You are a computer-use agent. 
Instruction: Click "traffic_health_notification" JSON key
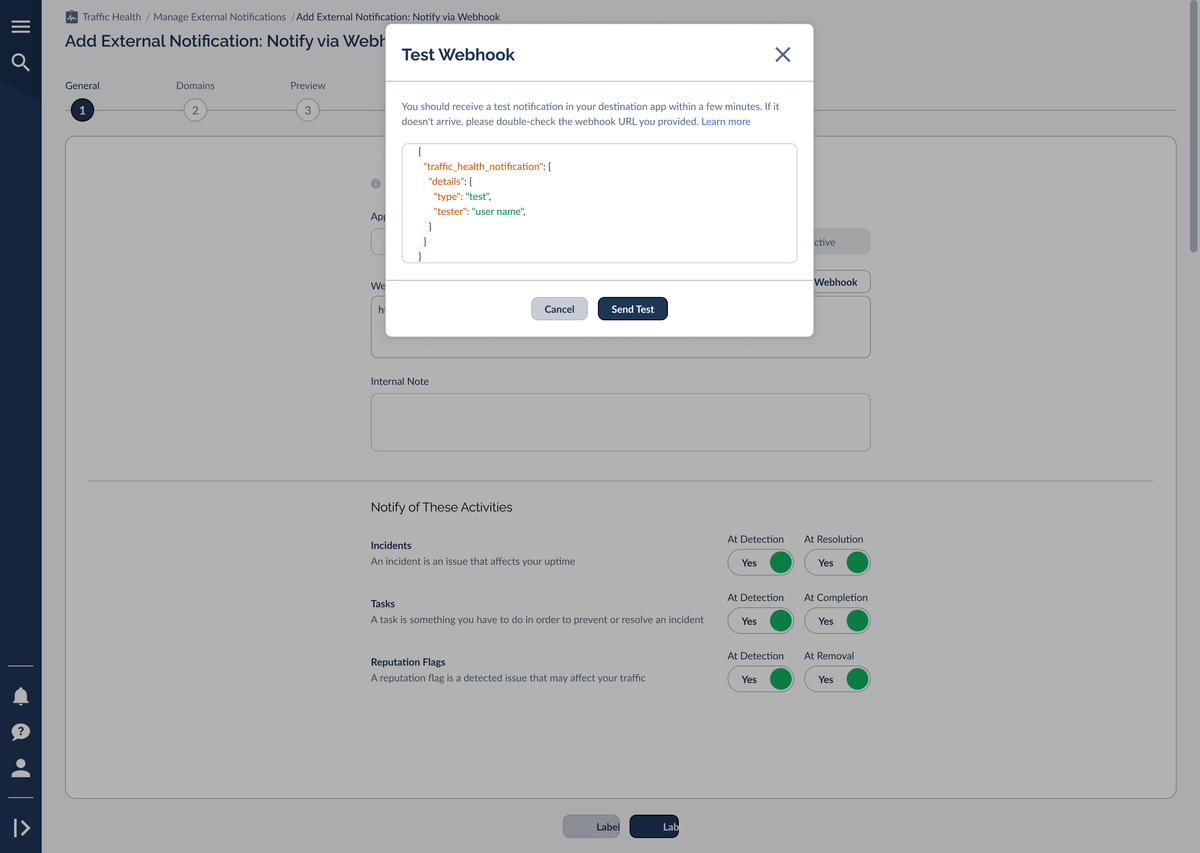point(484,166)
